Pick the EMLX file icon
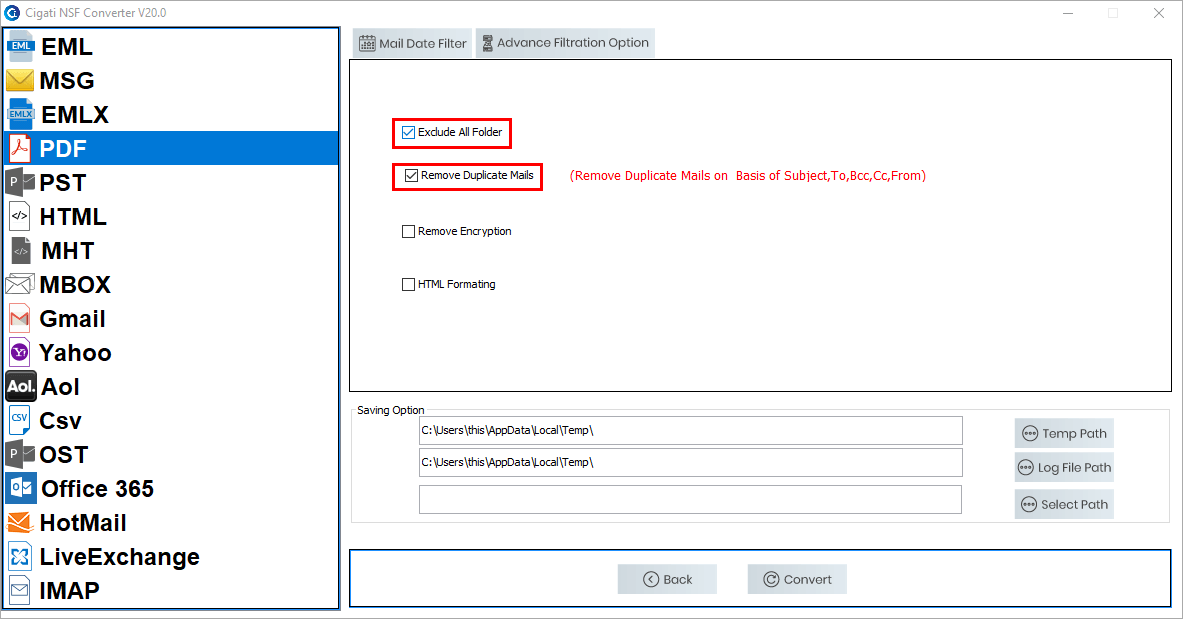This screenshot has height=619, width=1183. click(x=20, y=114)
